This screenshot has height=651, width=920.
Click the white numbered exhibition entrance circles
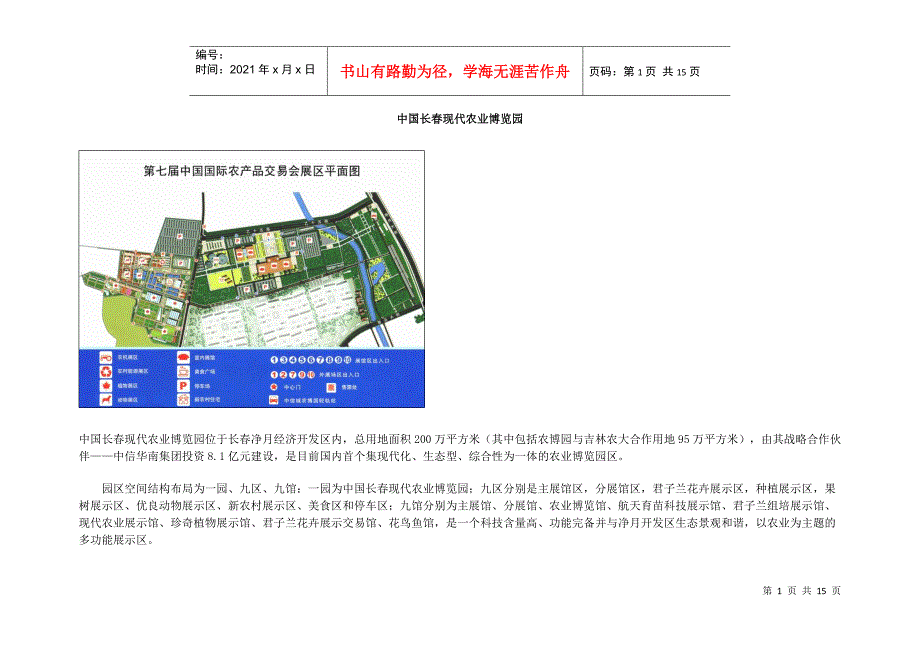(x=310, y=359)
